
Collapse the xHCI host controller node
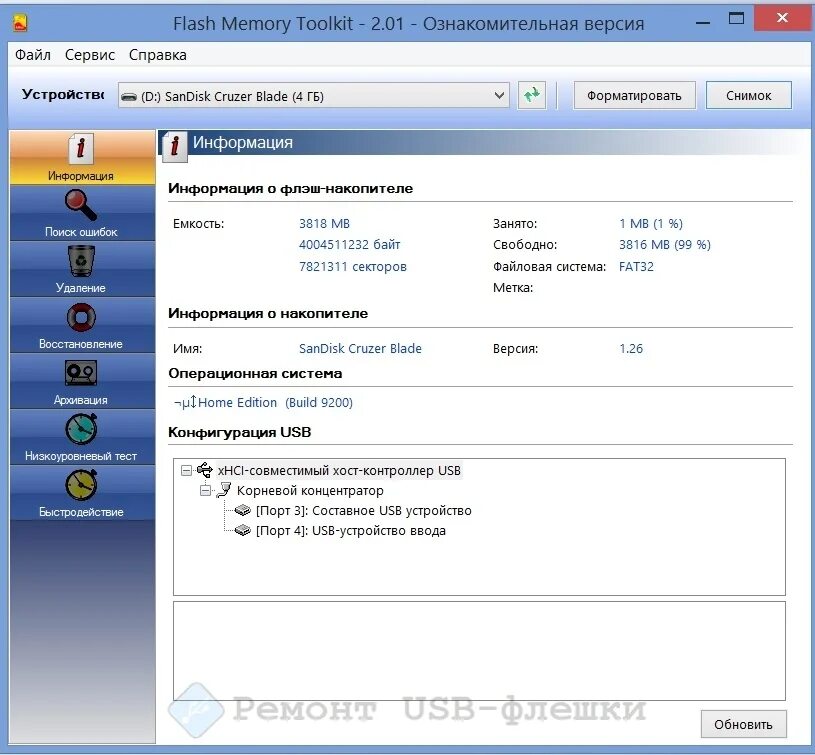click(x=186, y=471)
